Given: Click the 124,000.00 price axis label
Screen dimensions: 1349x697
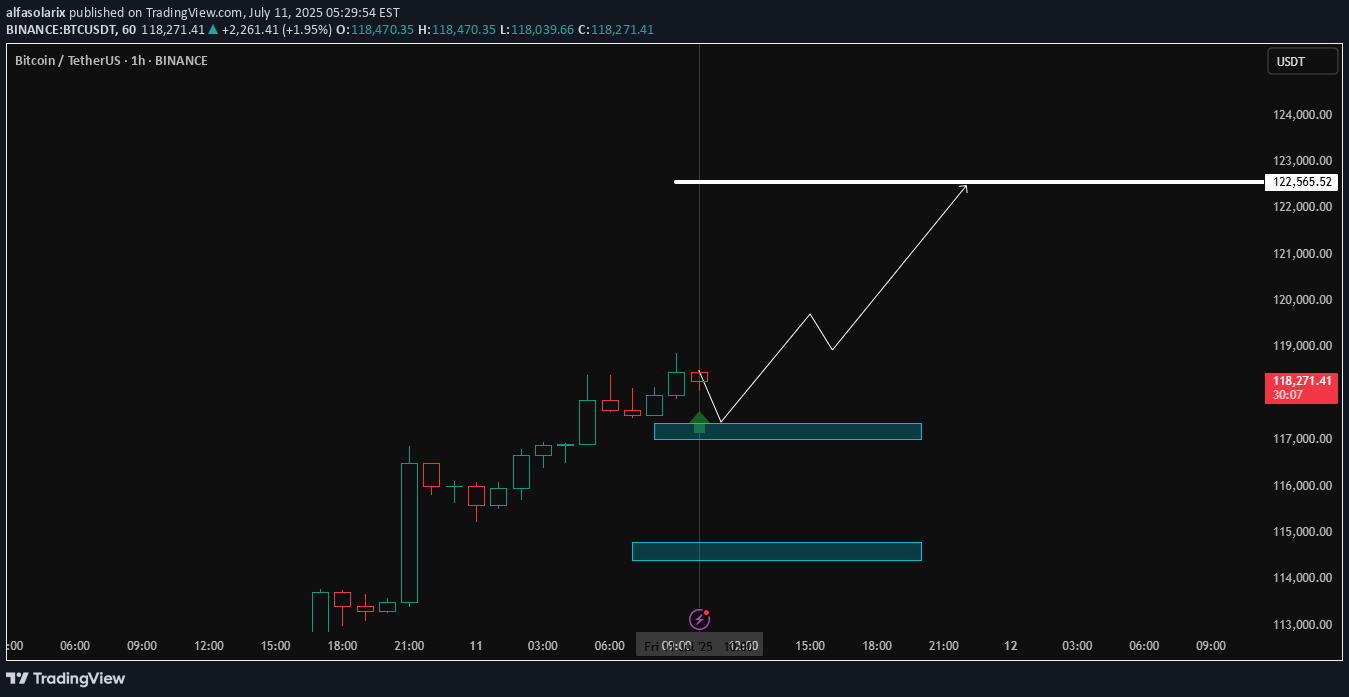Looking at the screenshot, I should 1302,115.
